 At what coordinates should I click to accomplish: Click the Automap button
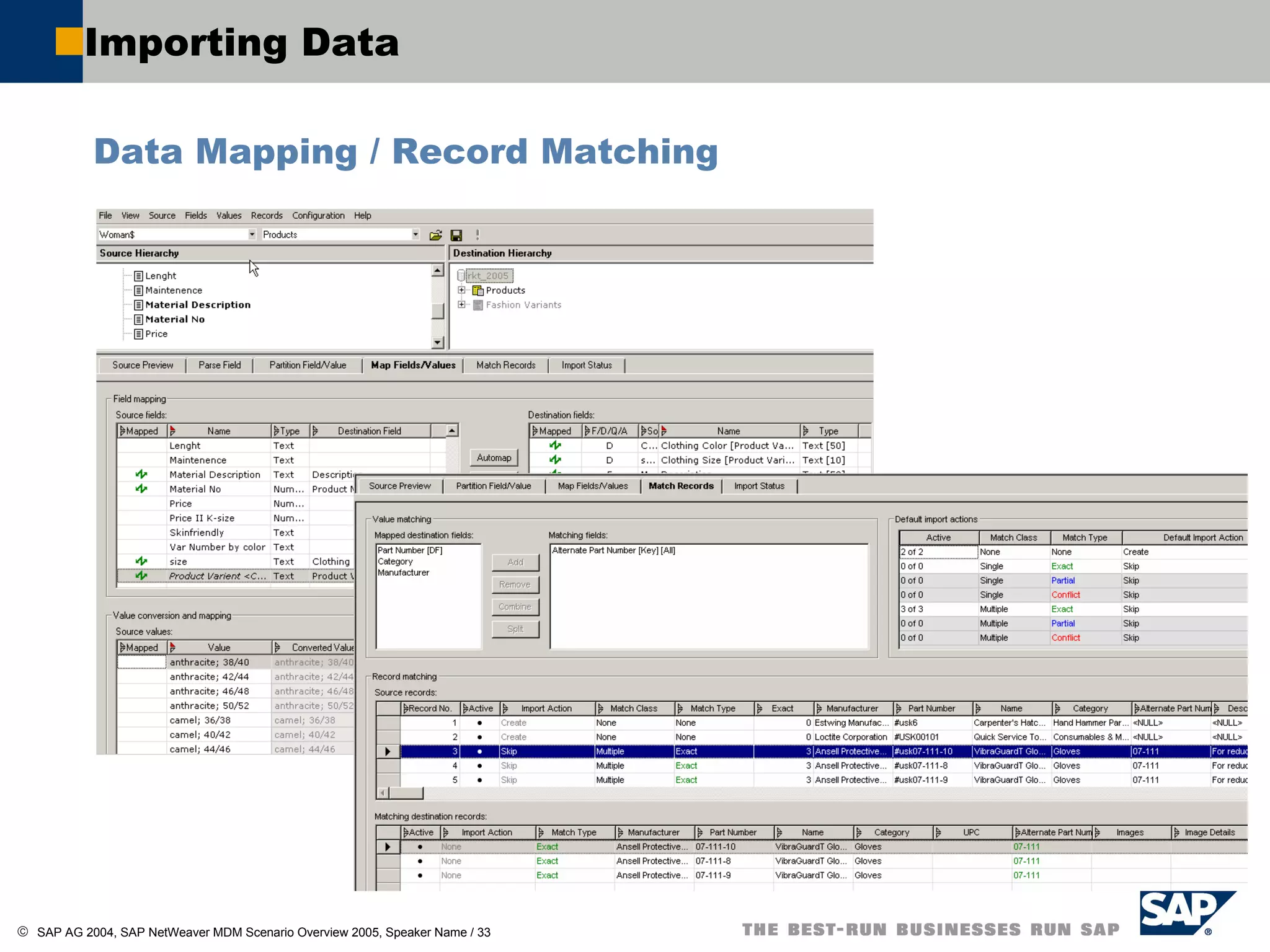(x=494, y=457)
